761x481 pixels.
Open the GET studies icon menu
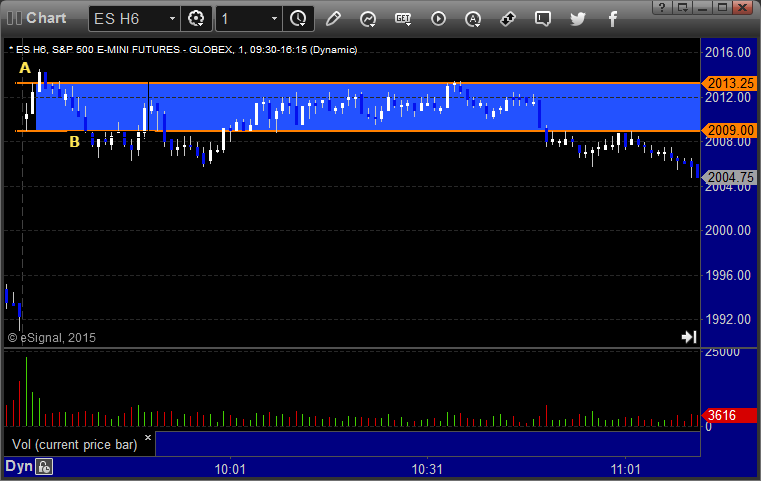[403, 19]
